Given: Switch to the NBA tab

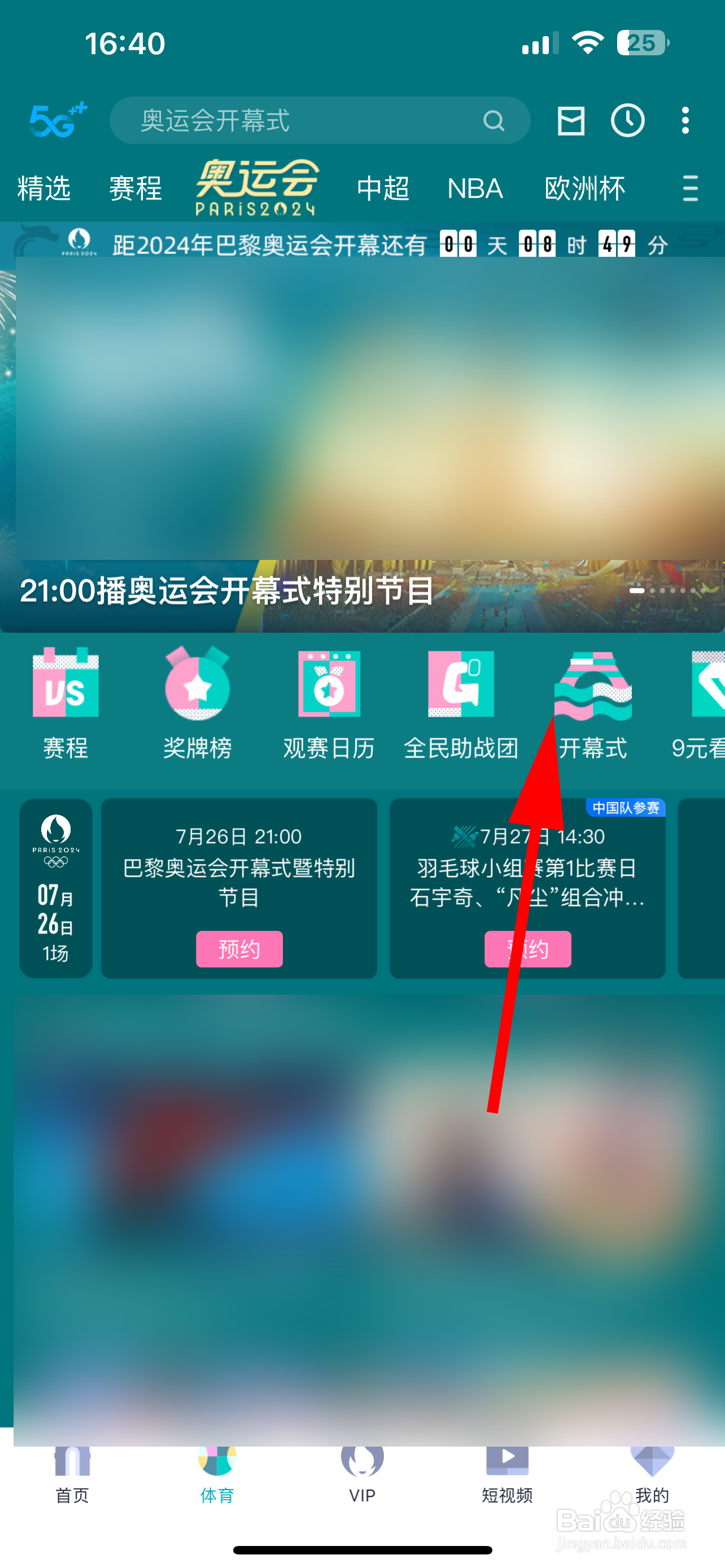Looking at the screenshot, I should click(475, 188).
